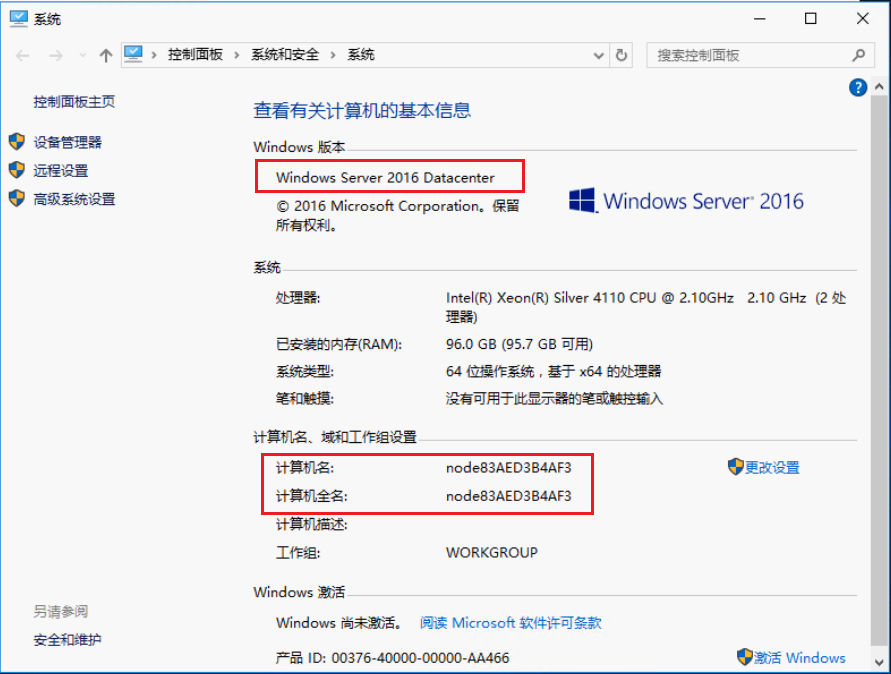Click the Back navigation arrow
891x674 pixels.
click(x=23, y=56)
